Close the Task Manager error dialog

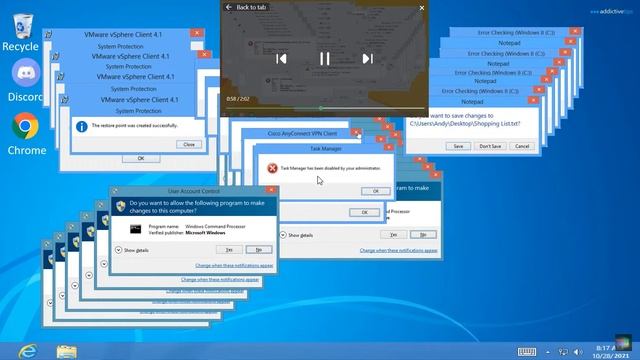(388, 147)
